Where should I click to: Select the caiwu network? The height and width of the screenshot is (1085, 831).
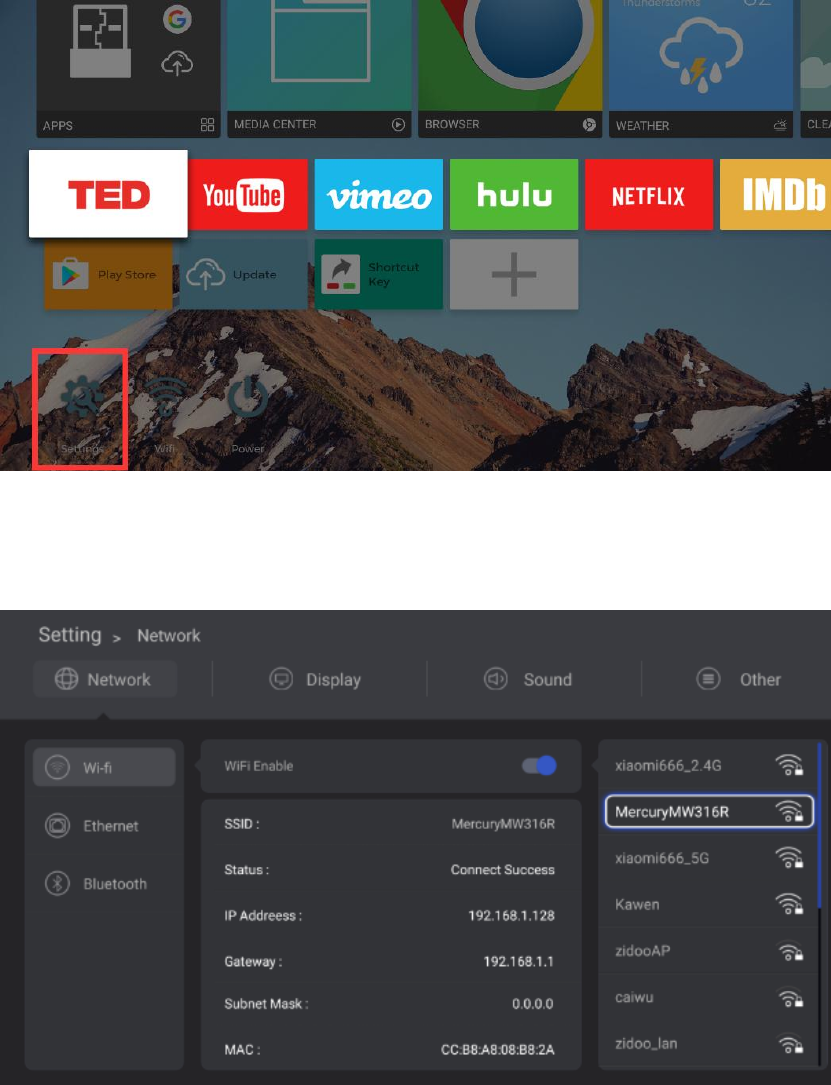[x=708, y=997]
